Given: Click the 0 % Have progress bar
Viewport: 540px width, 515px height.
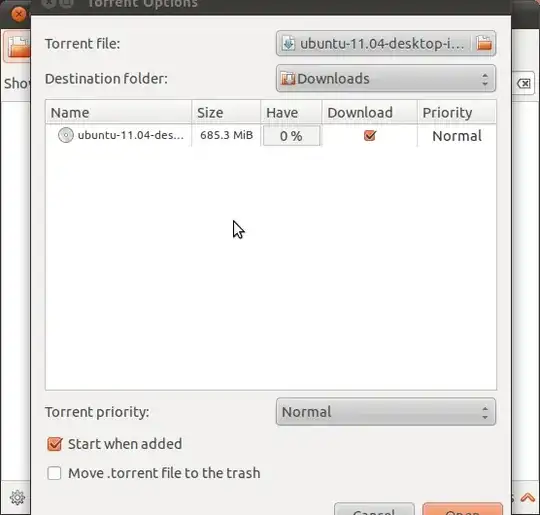Looking at the screenshot, I should pos(291,136).
